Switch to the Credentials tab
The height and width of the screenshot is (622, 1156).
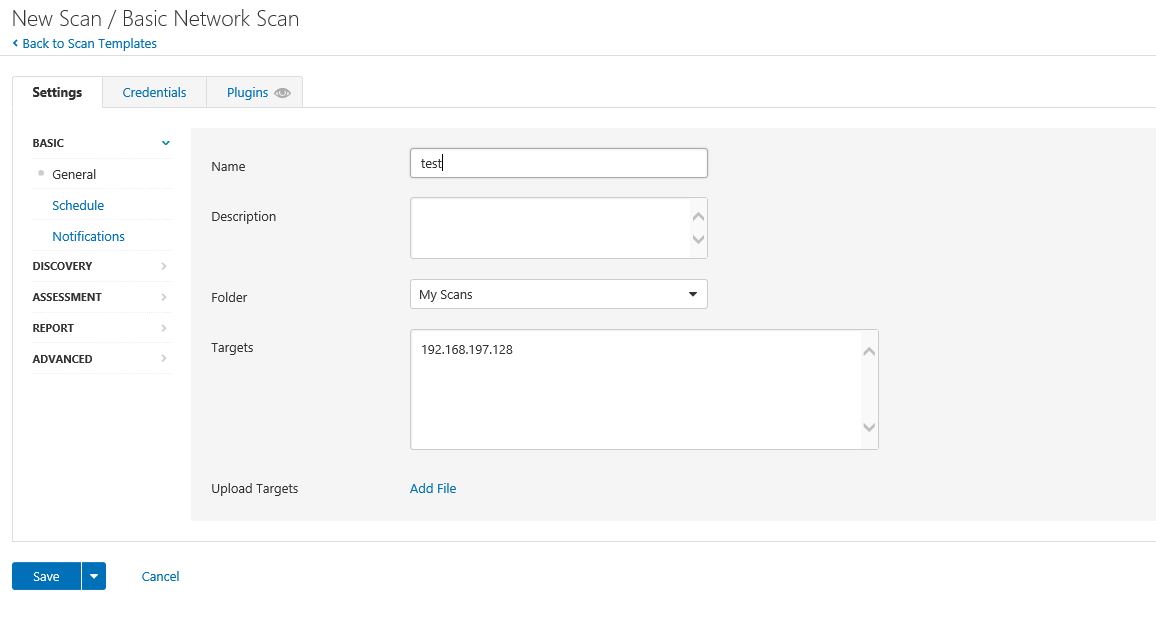click(x=154, y=92)
